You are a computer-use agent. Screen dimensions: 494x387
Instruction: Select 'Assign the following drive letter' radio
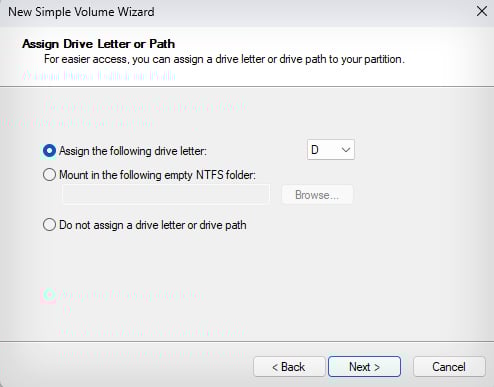(x=49, y=151)
